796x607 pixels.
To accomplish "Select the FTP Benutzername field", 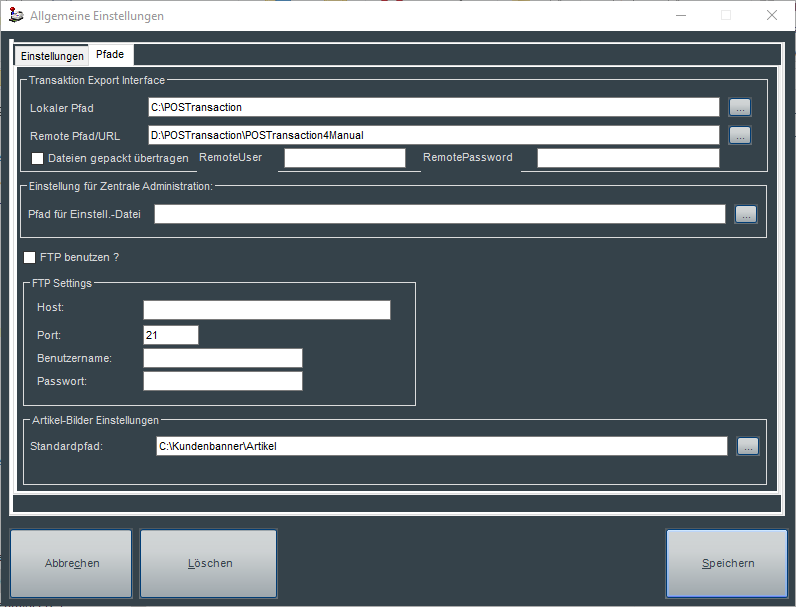I will point(222,358).
